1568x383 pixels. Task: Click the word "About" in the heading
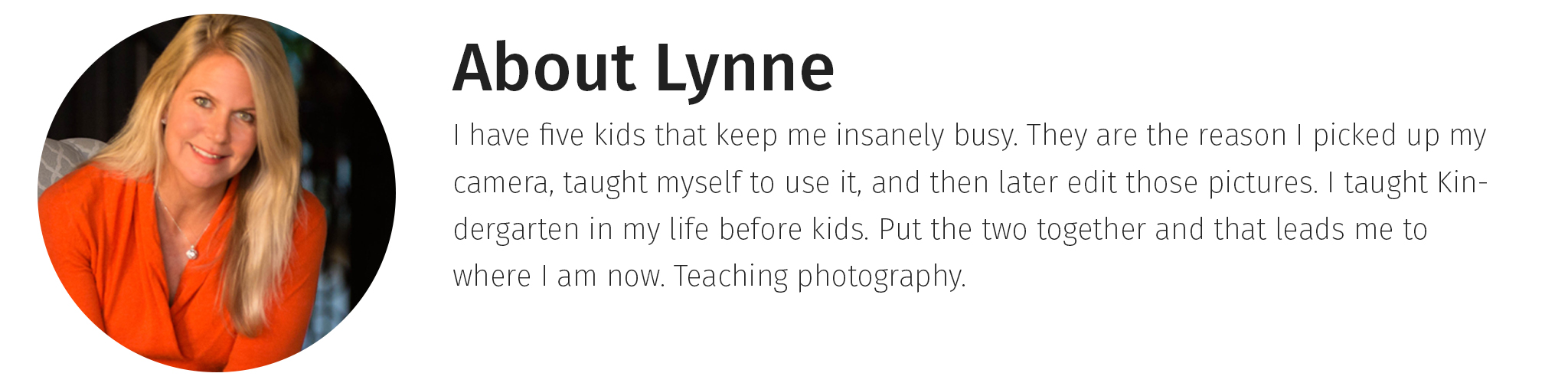coord(544,67)
